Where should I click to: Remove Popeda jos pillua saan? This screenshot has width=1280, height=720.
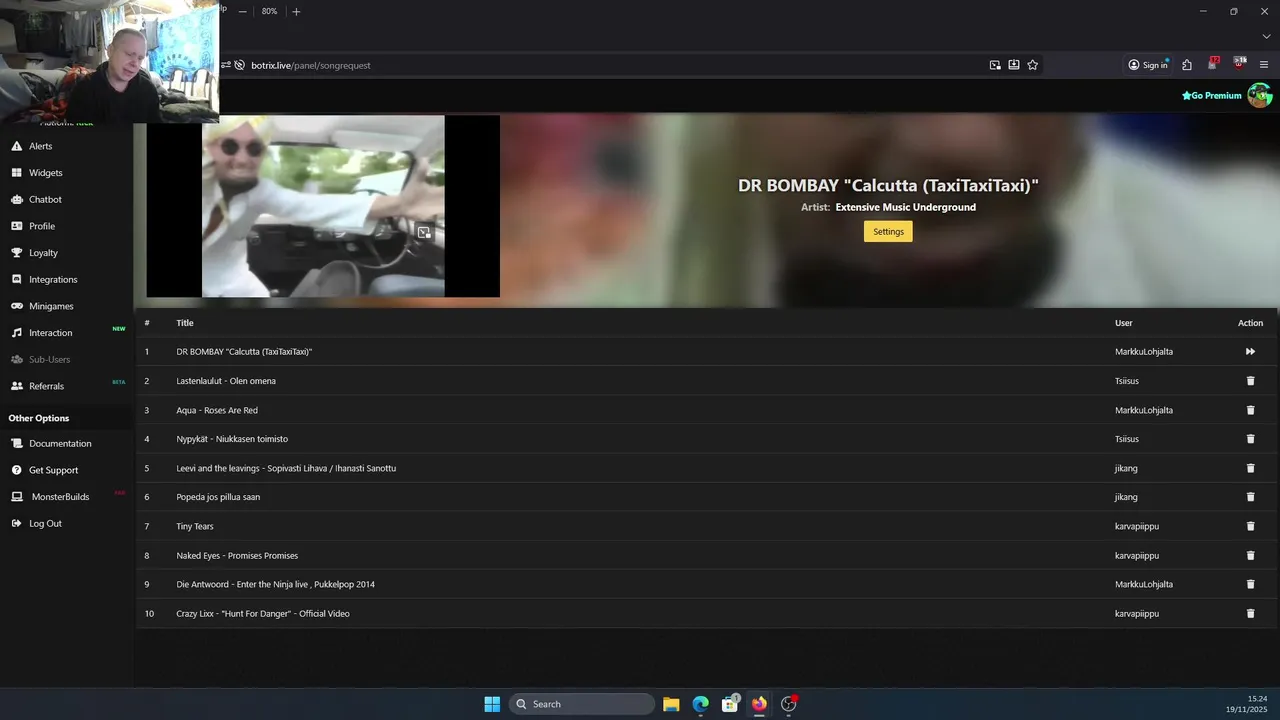click(1250, 497)
